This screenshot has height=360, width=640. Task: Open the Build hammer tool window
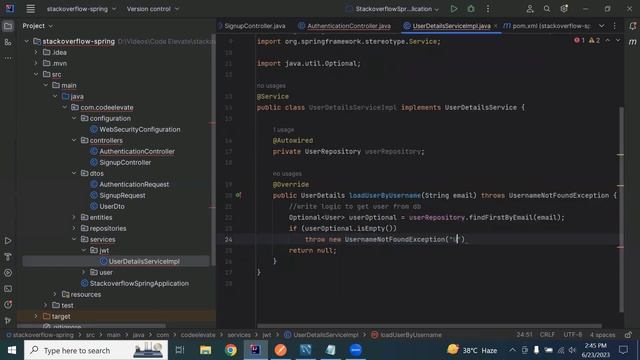8,257
